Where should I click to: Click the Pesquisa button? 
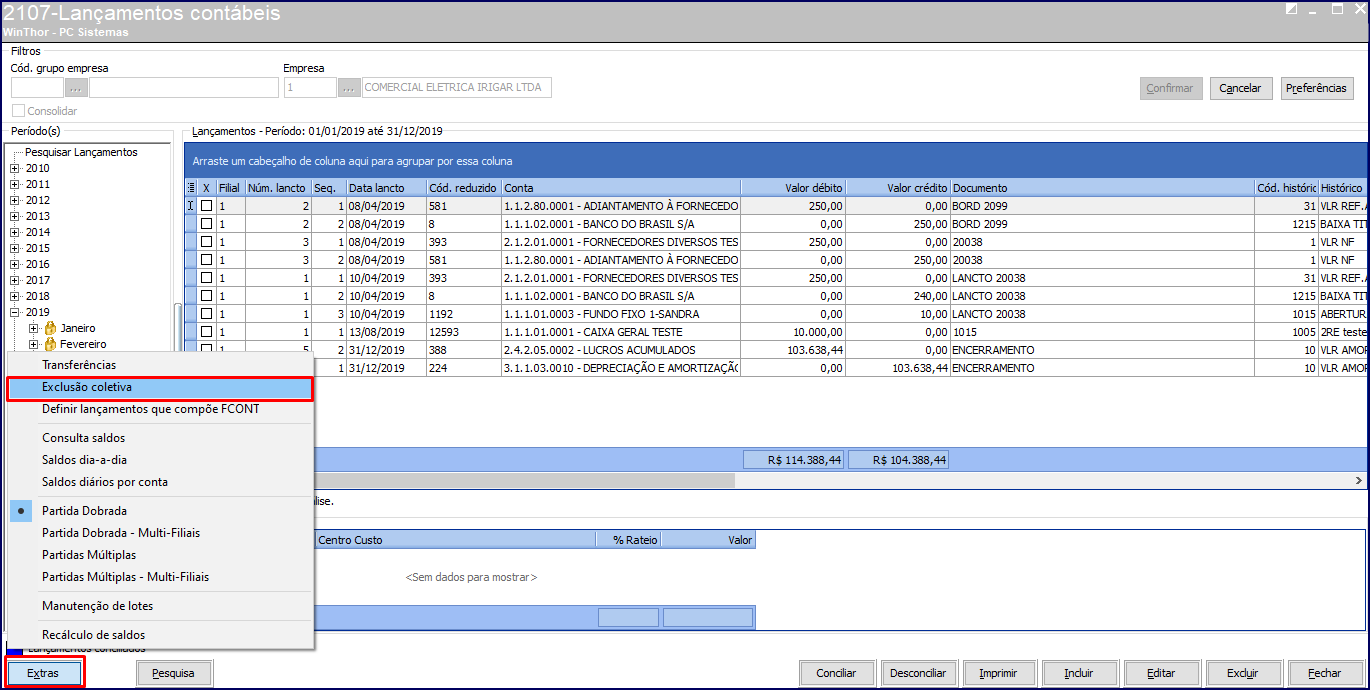pos(174,673)
